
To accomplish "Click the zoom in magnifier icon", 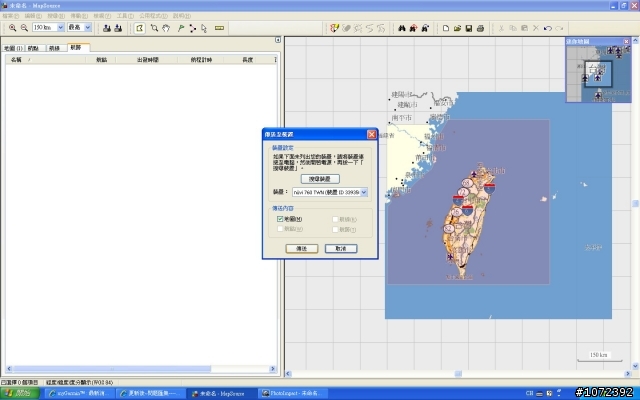I will 13,28.
